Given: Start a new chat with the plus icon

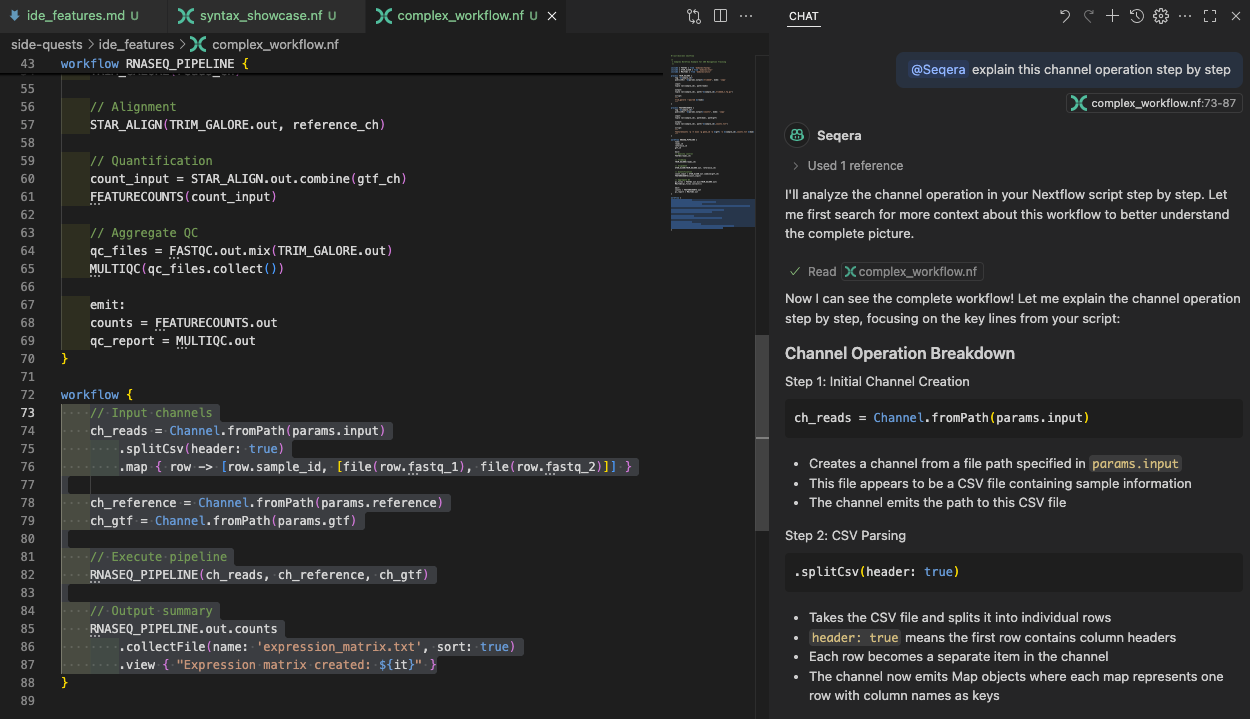Looking at the screenshot, I should pos(1113,16).
